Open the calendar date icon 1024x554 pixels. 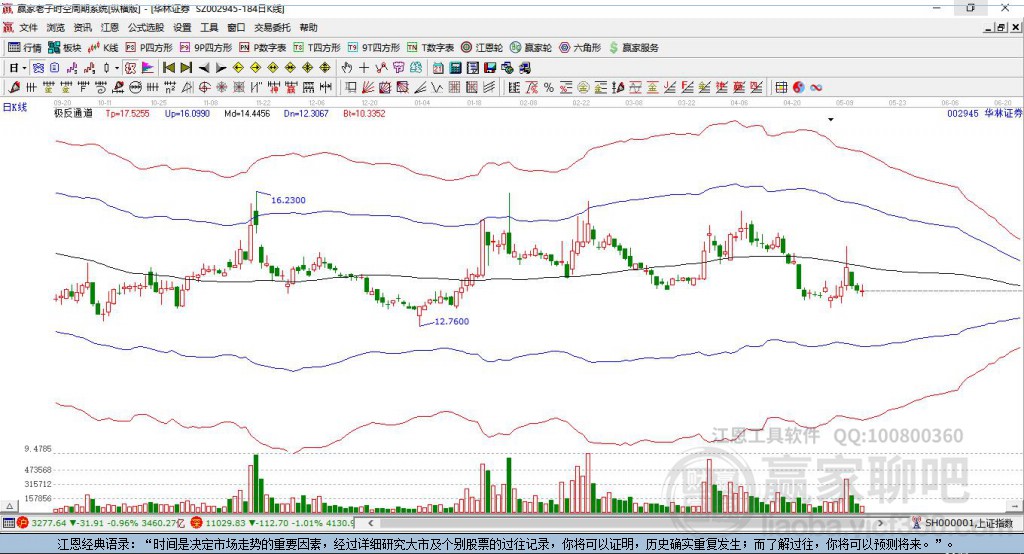click(x=438, y=68)
